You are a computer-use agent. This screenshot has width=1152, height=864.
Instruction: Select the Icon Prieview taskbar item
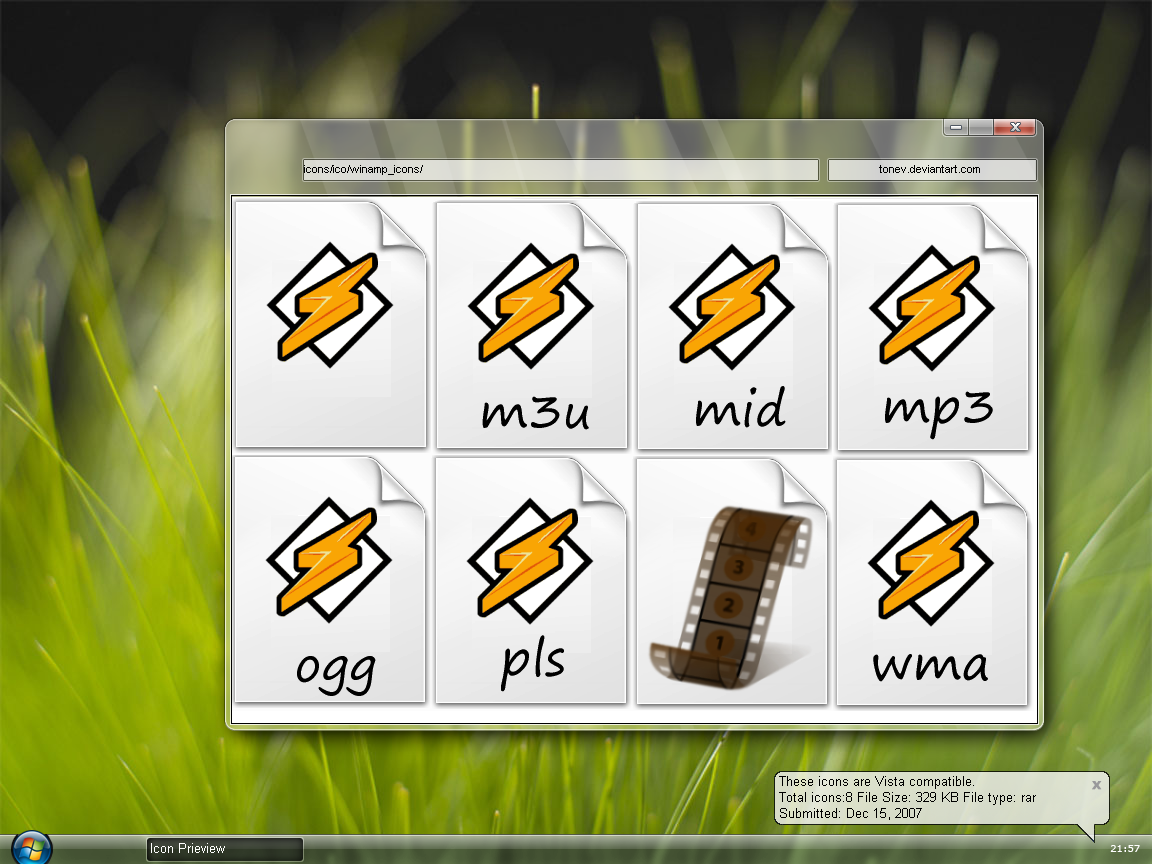click(223, 848)
